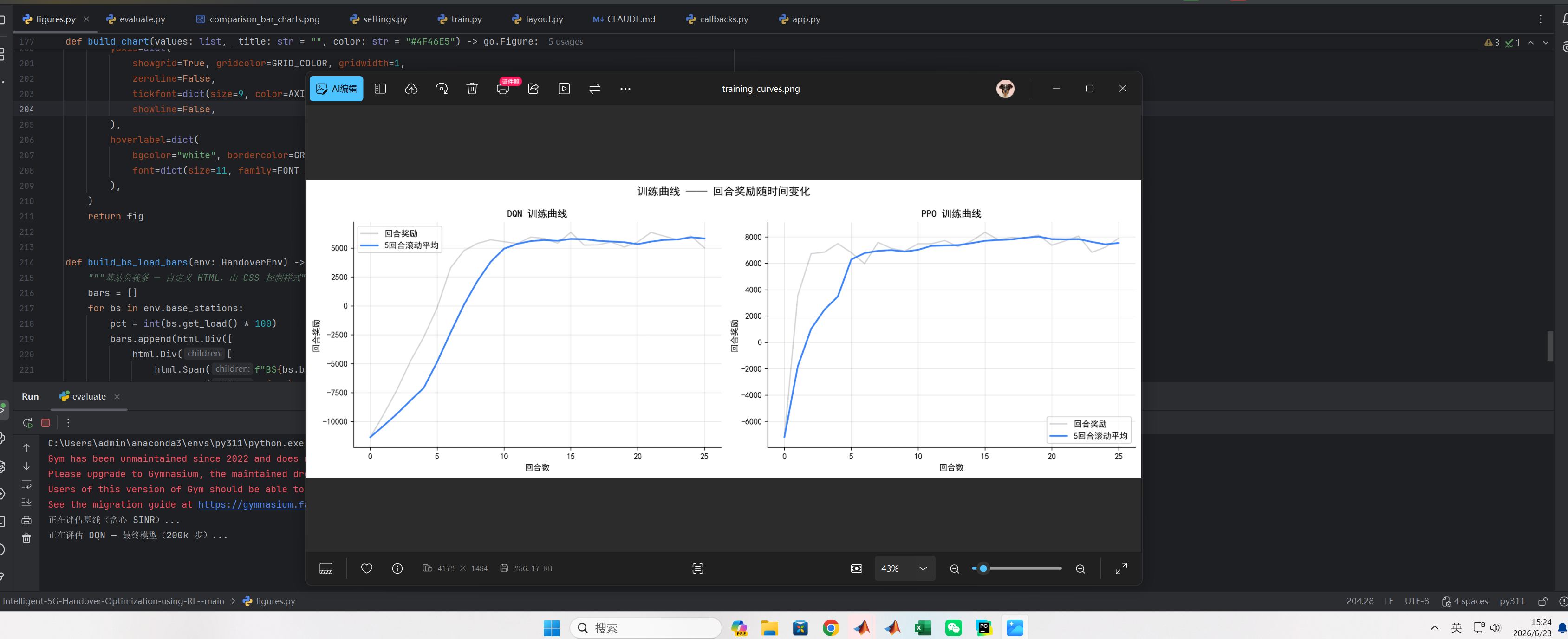Open the app.py editor tab
This screenshot has height=639, width=1568.
coord(799,19)
